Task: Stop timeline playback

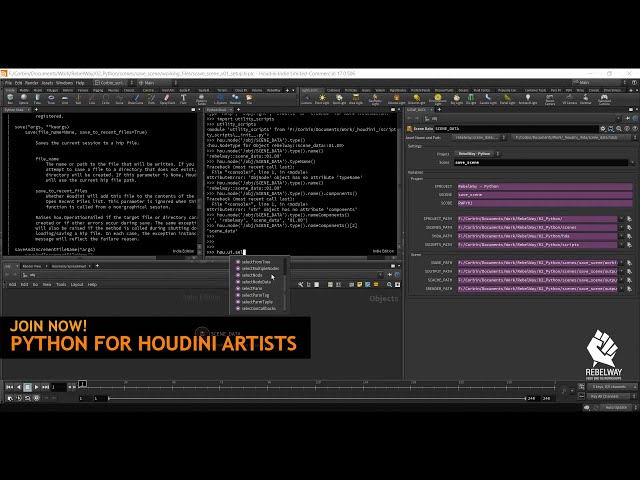Action: click(27, 387)
